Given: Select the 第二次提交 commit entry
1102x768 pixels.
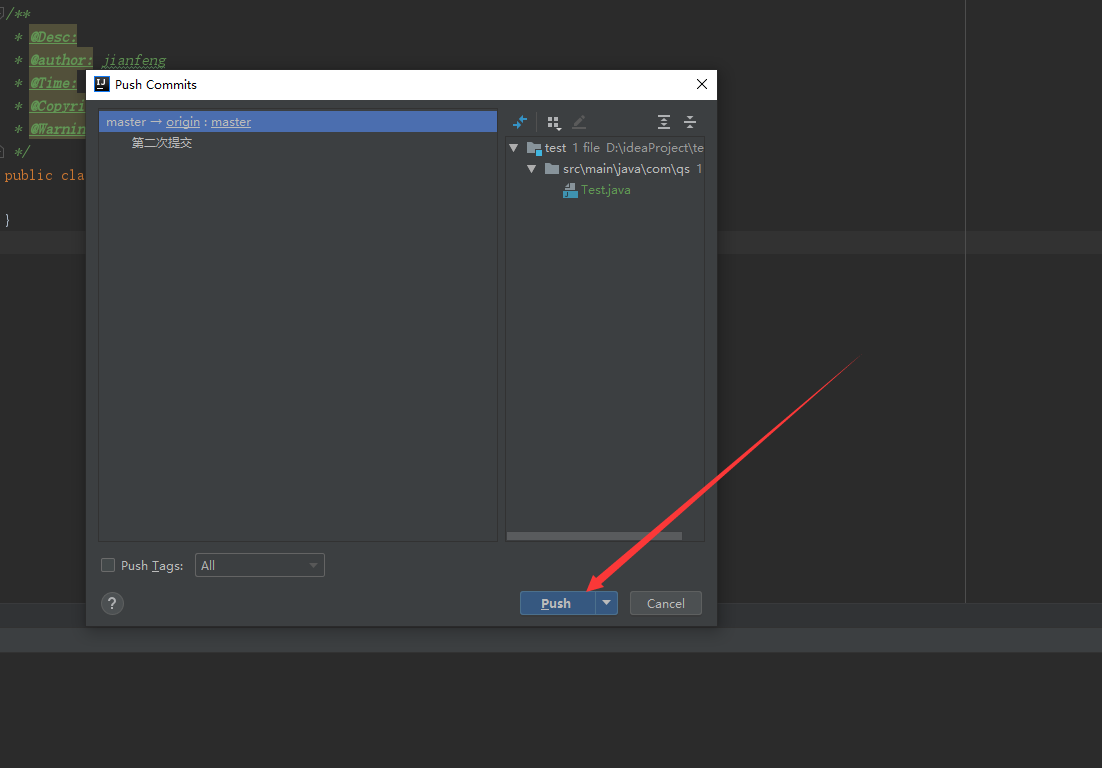Looking at the screenshot, I should [x=162, y=143].
